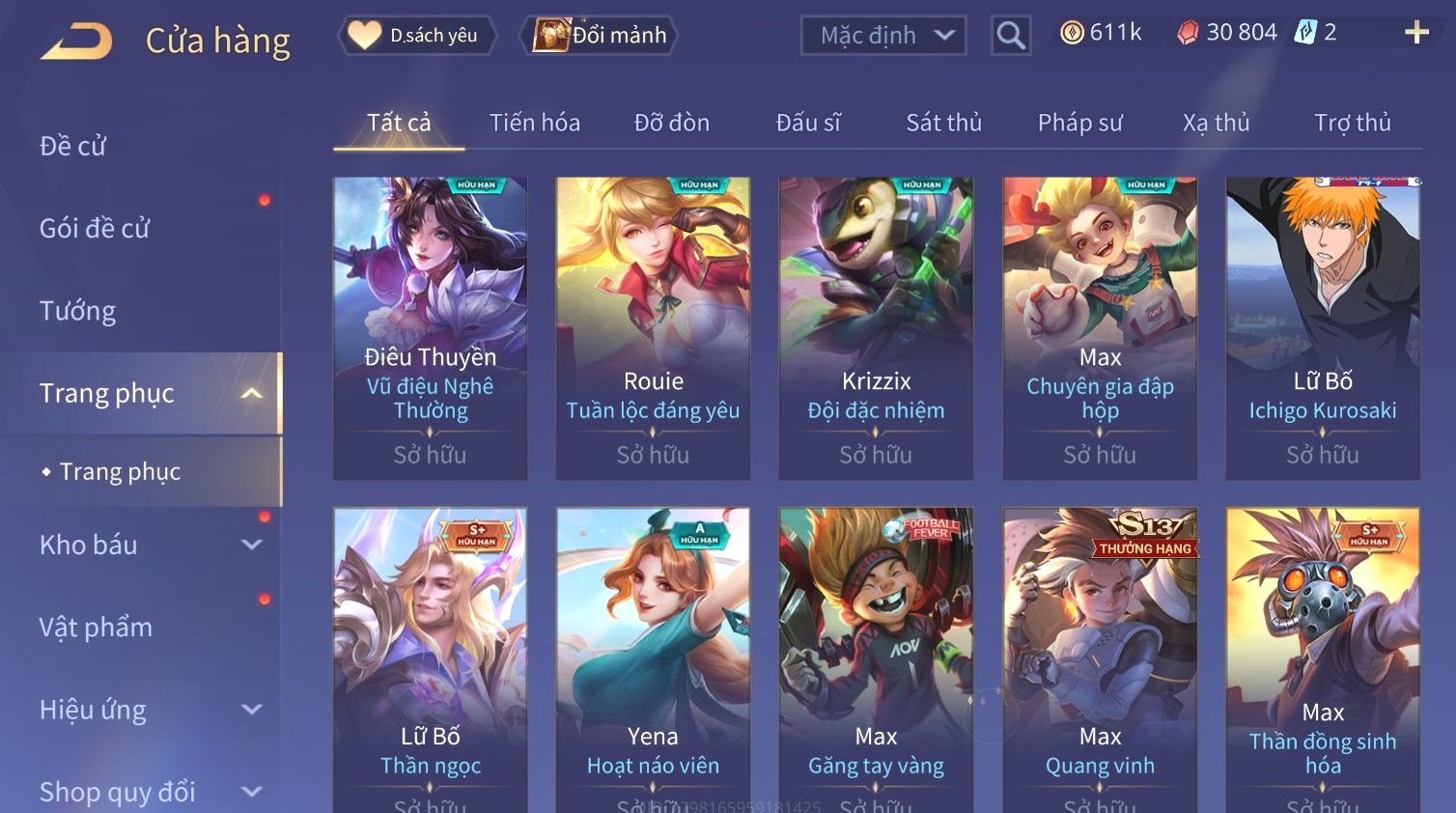This screenshot has width=1456, height=813.
Task: Go back using the golden arrow icon
Action: 76,42
